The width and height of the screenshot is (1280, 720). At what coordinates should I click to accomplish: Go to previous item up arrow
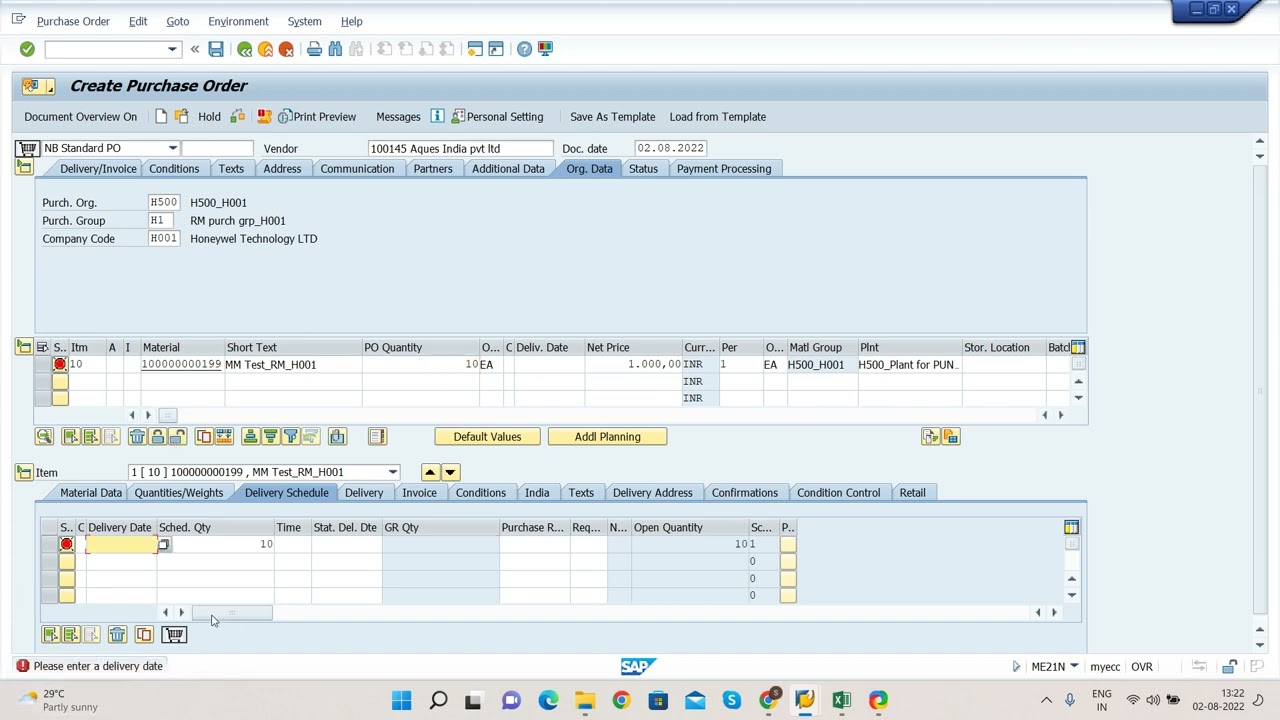pos(430,472)
